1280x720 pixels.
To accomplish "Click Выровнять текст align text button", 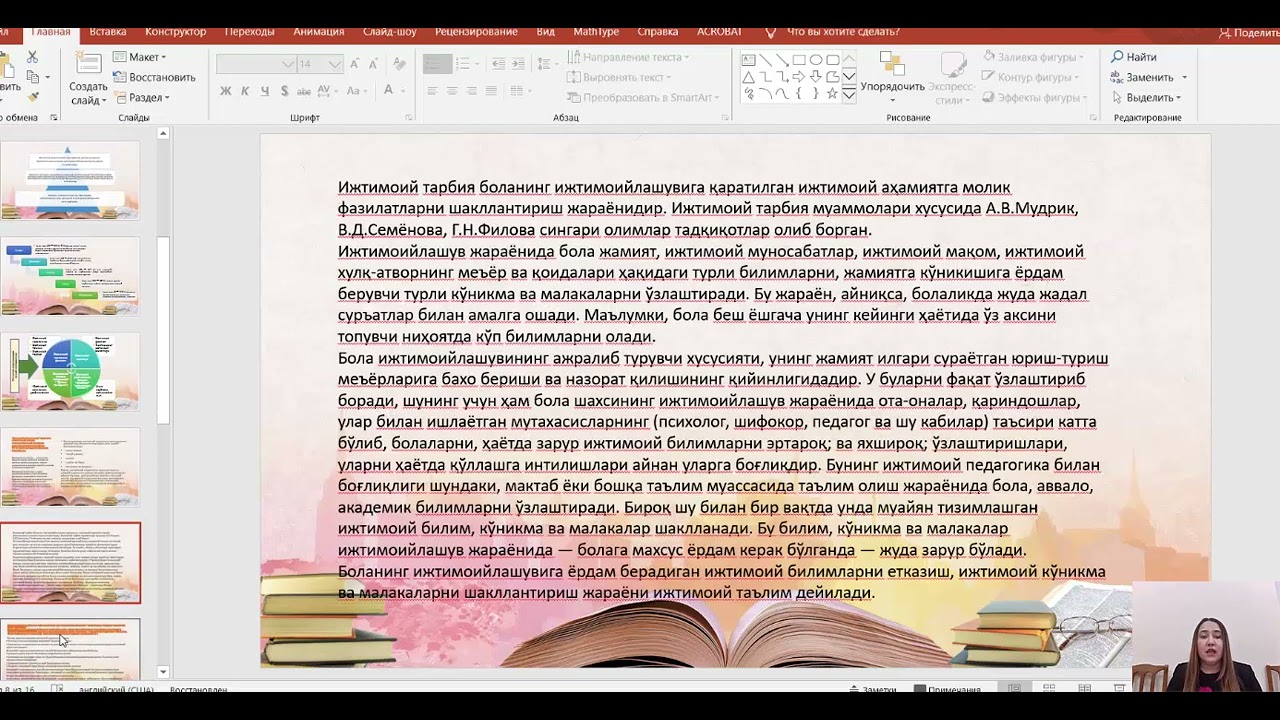I will click(x=619, y=77).
